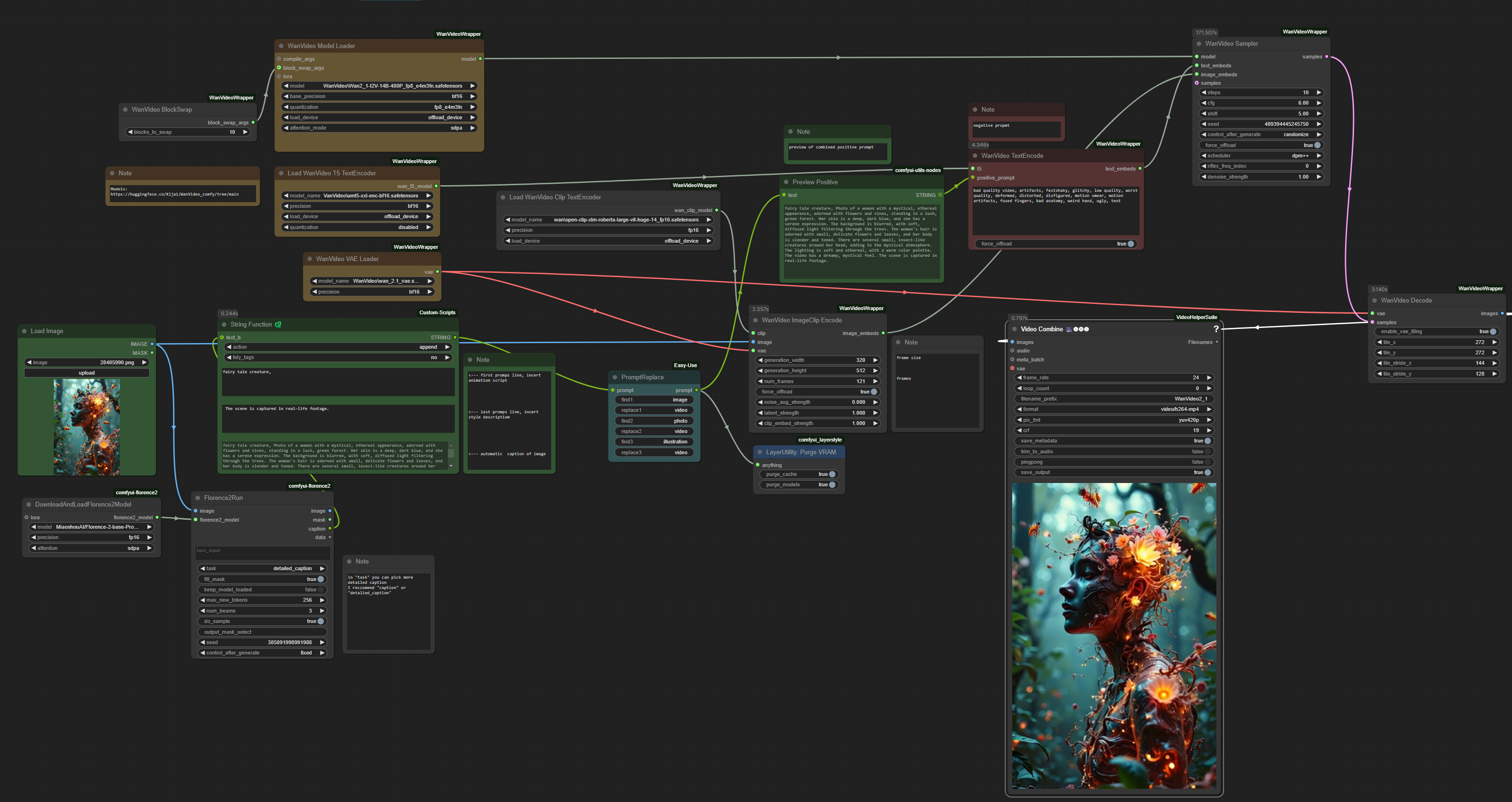The width and height of the screenshot is (1512, 802).
Task: Click the collapse dot on Load Image node
Action: (25, 331)
